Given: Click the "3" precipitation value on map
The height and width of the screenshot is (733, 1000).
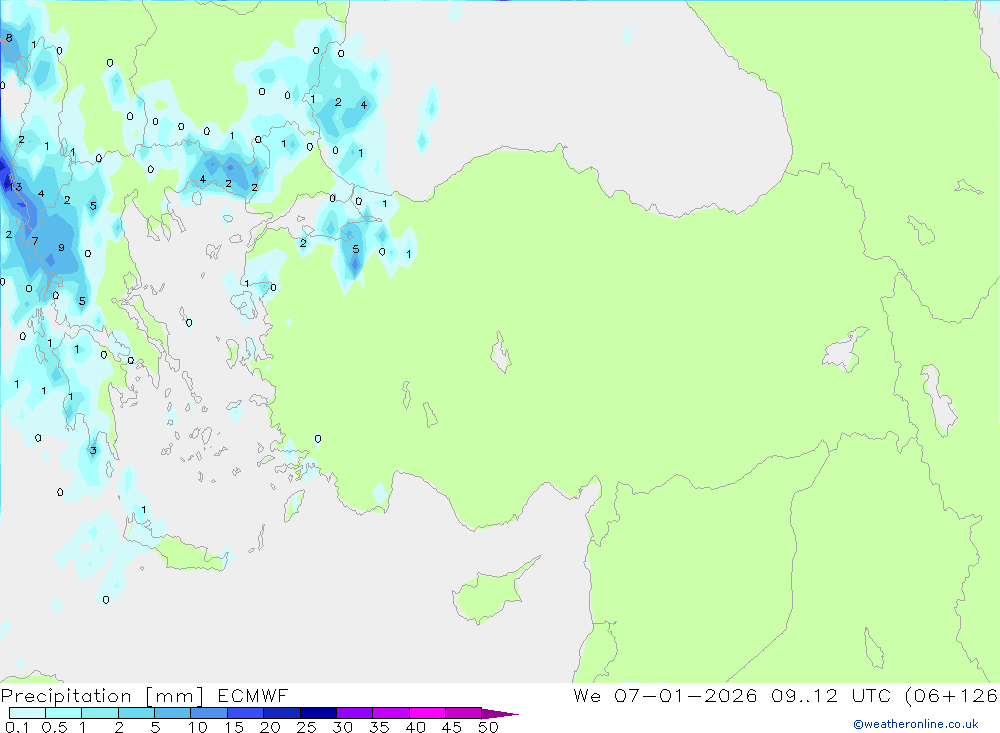Looking at the screenshot, I should click(x=93, y=450).
